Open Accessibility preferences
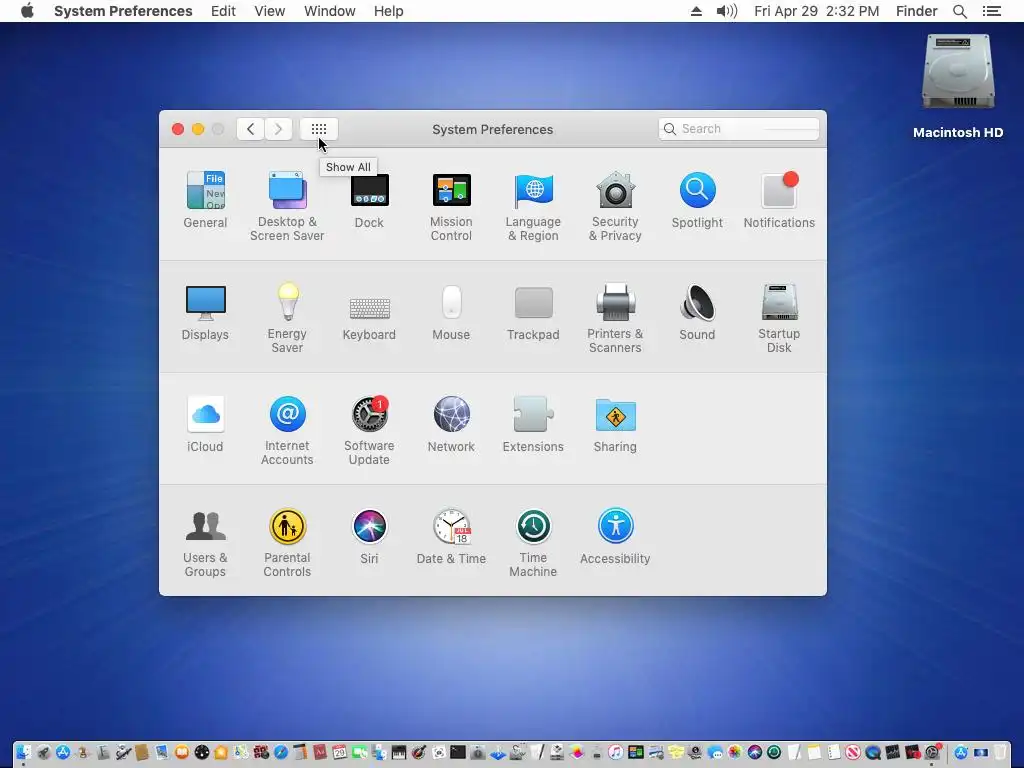 tap(615, 537)
